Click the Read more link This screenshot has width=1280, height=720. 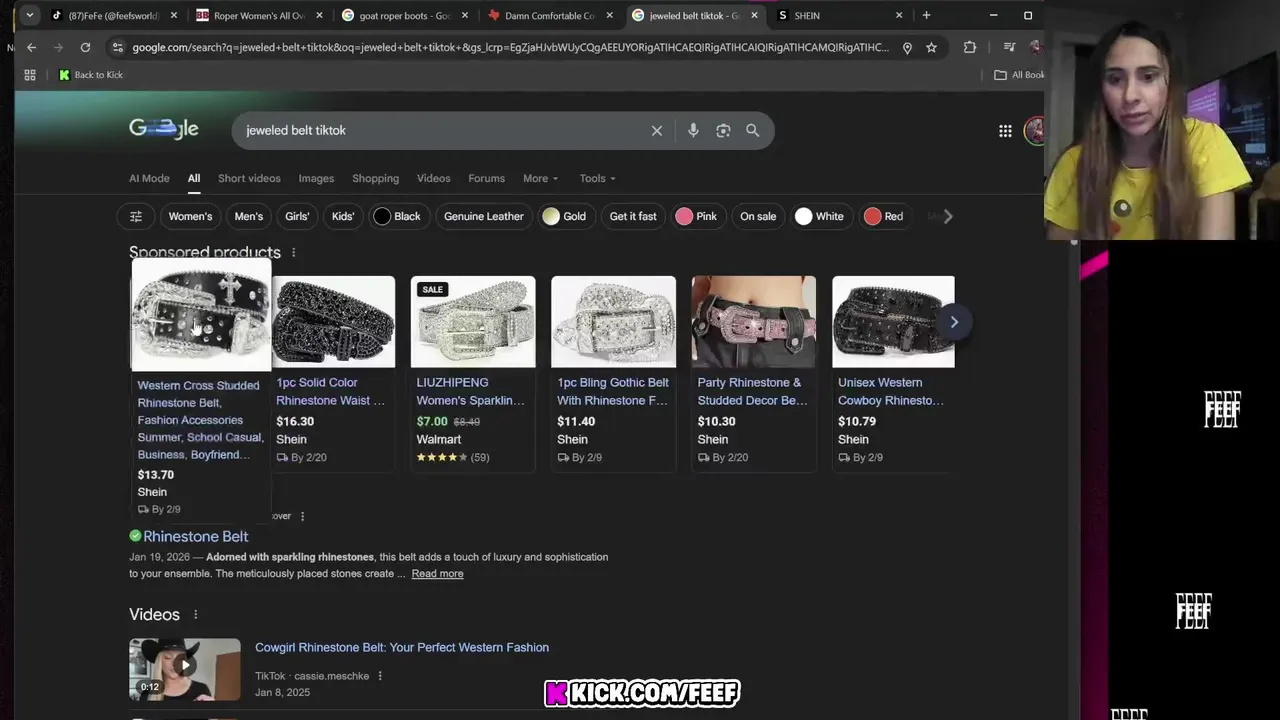(437, 573)
